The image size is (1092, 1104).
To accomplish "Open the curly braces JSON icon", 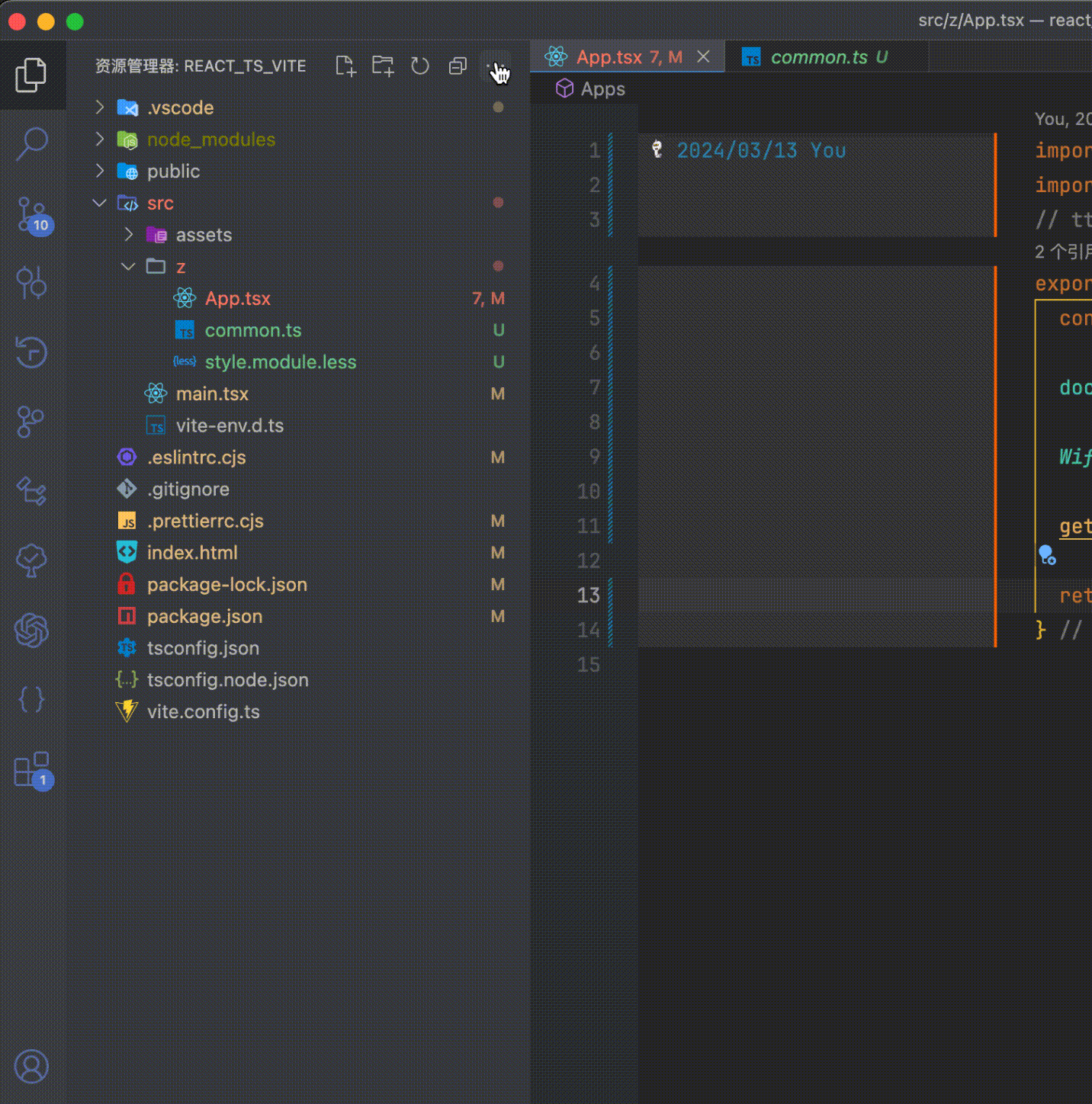I will [31, 699].
